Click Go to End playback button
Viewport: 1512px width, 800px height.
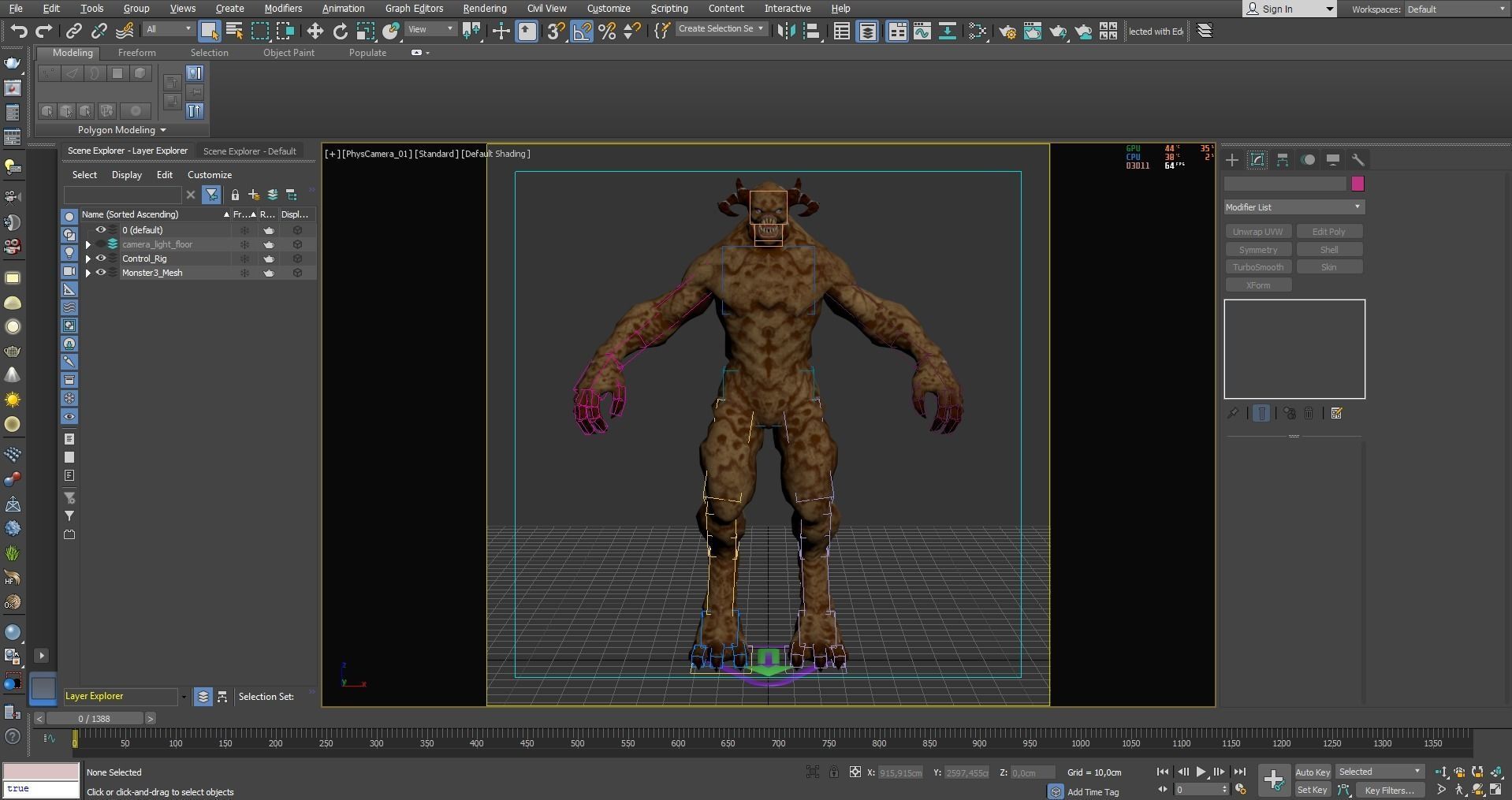click(1239, 772)
